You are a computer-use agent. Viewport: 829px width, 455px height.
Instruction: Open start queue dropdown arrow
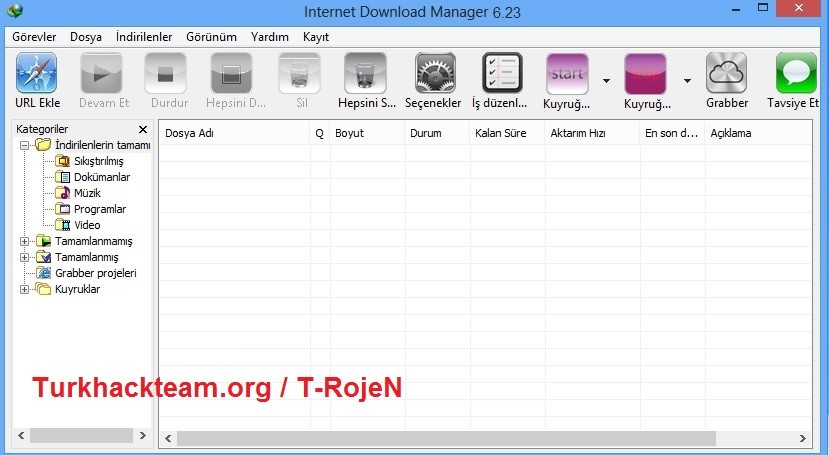point(606,81)
